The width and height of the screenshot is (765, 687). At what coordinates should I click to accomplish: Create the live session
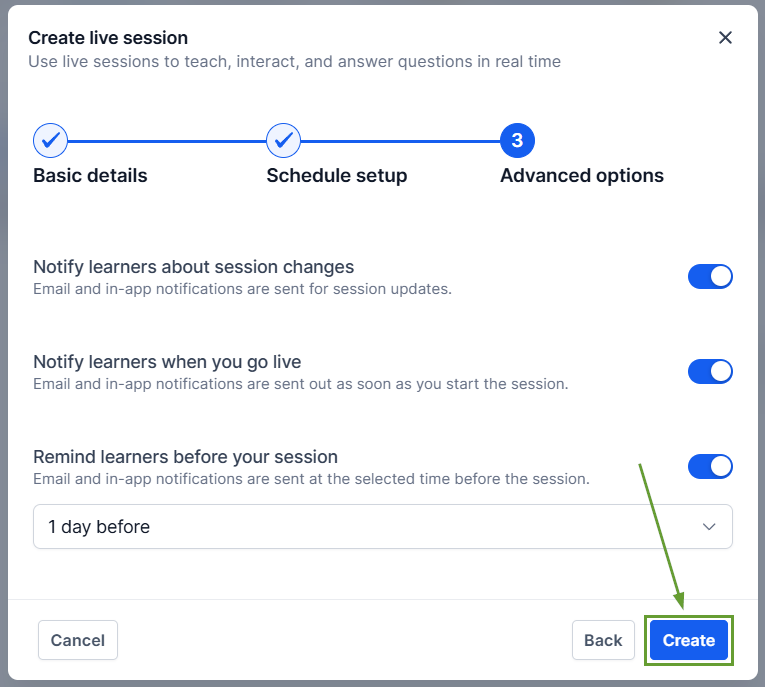click(689, 640)
